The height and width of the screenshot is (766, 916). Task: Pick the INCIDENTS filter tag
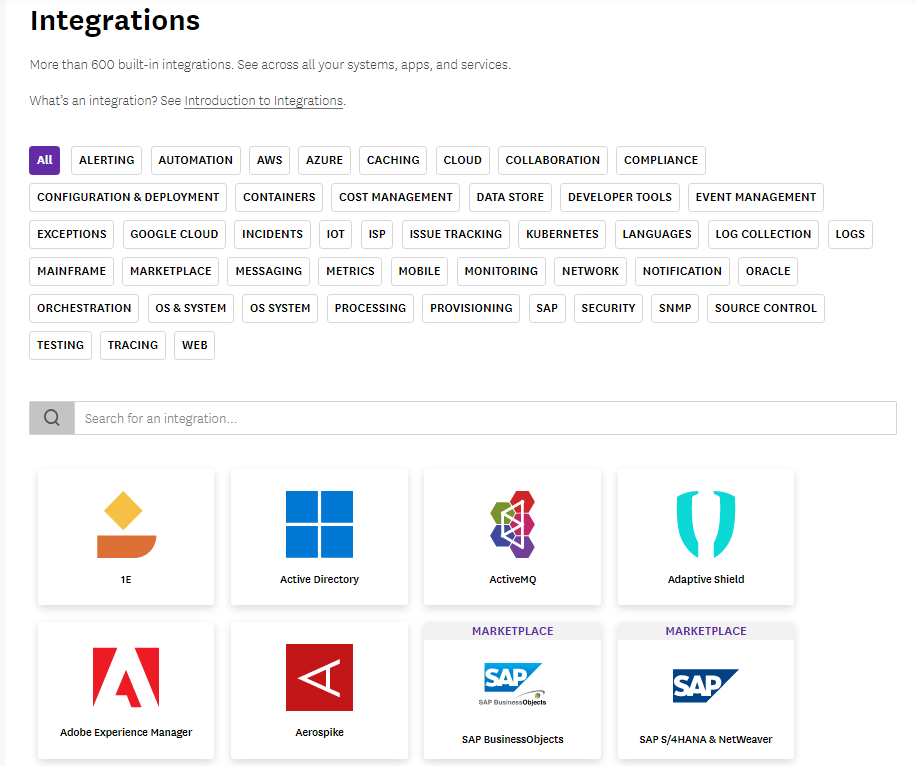[272, 234]
